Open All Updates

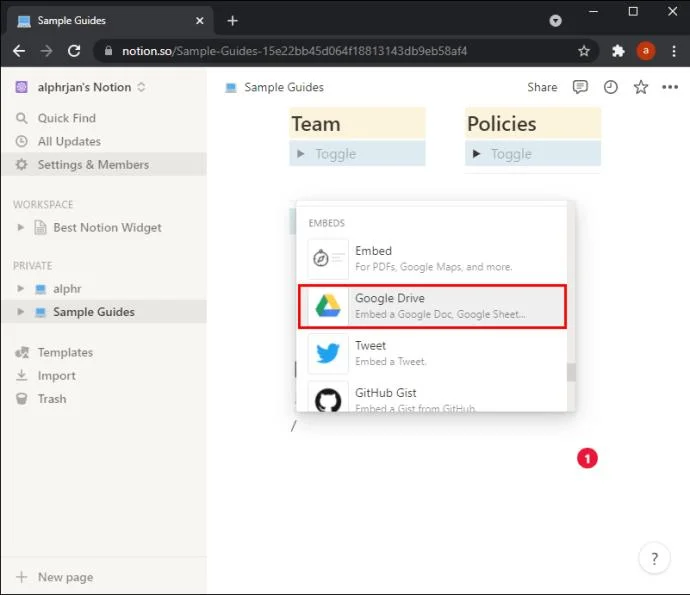(103, 141)
